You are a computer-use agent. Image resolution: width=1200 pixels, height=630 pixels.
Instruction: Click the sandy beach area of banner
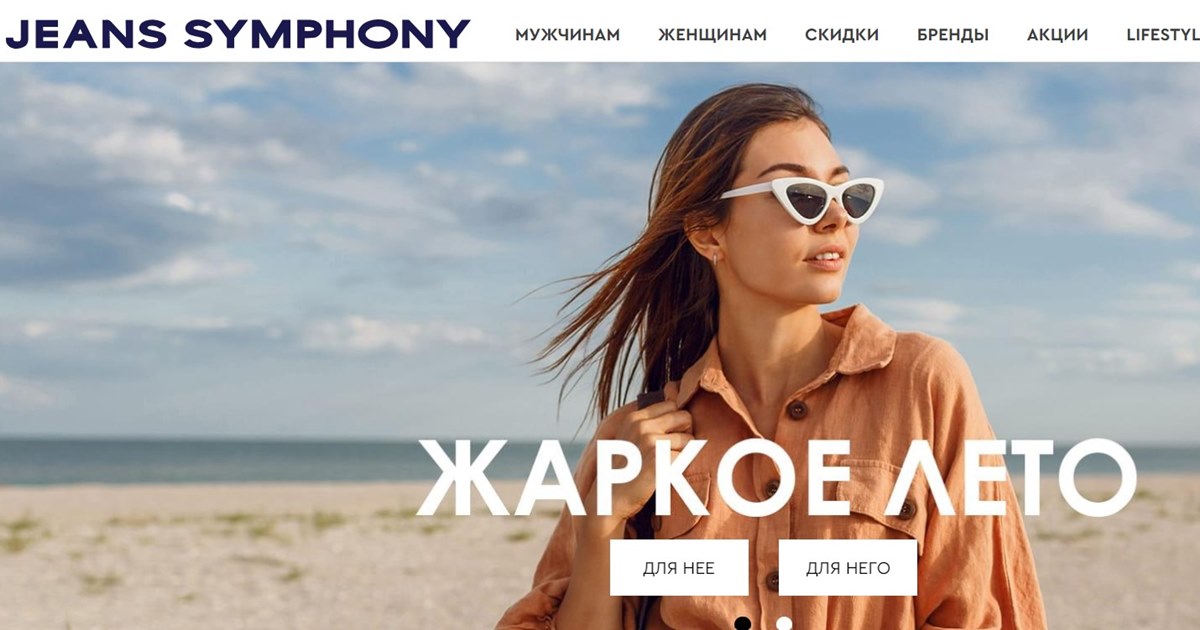(250, 560)
